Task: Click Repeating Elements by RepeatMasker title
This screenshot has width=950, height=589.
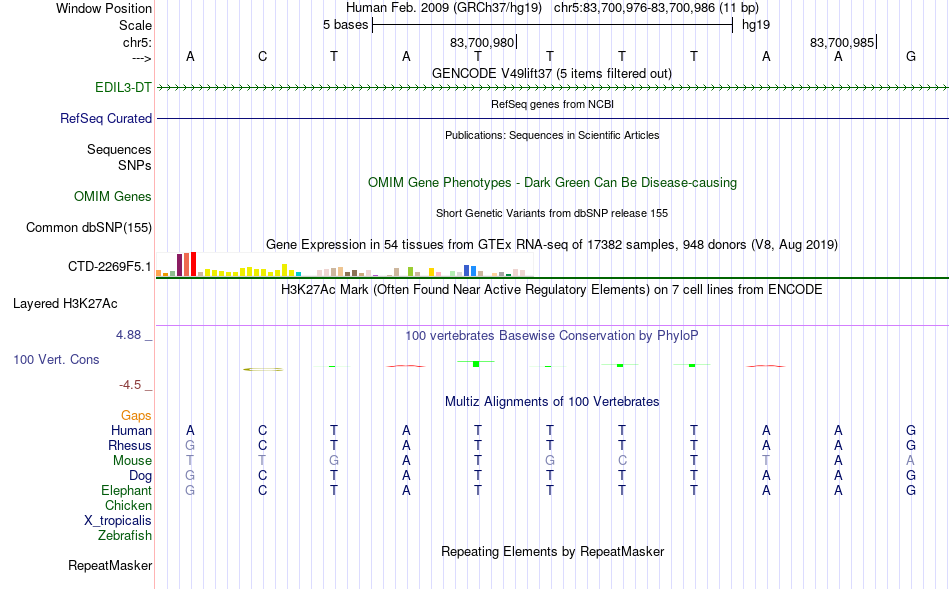Action: pyautogui.click(x=553, y=551)
